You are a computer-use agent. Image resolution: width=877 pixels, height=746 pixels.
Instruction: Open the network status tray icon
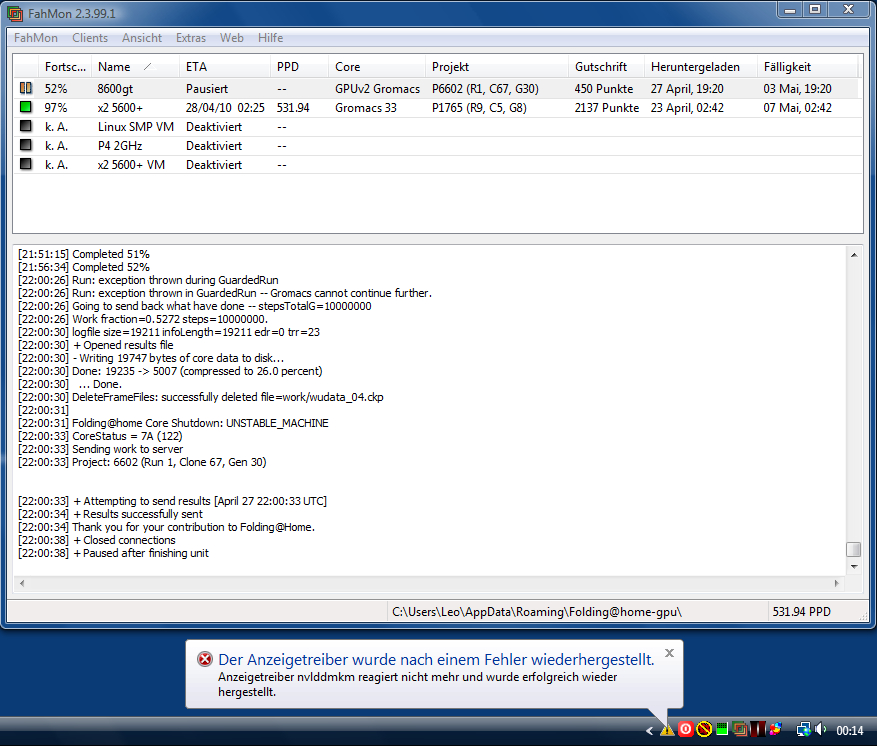pos(804,729)
